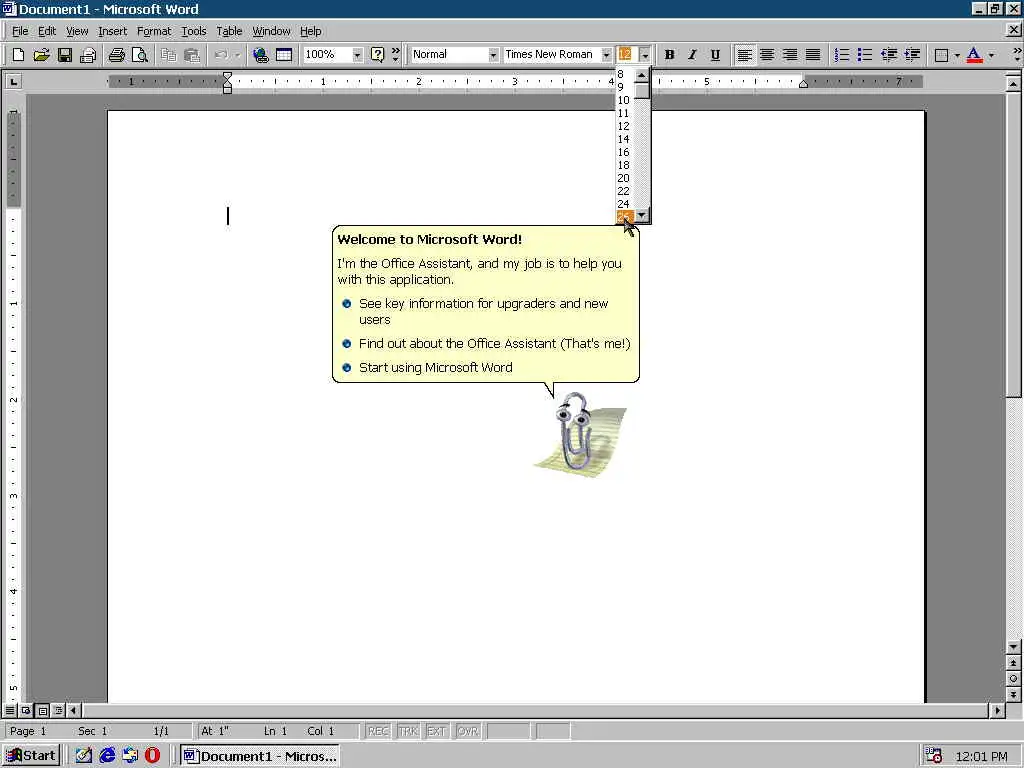1024x768 pixels.
Task: Open an existing file with folder icon
Action: (41, 55)
